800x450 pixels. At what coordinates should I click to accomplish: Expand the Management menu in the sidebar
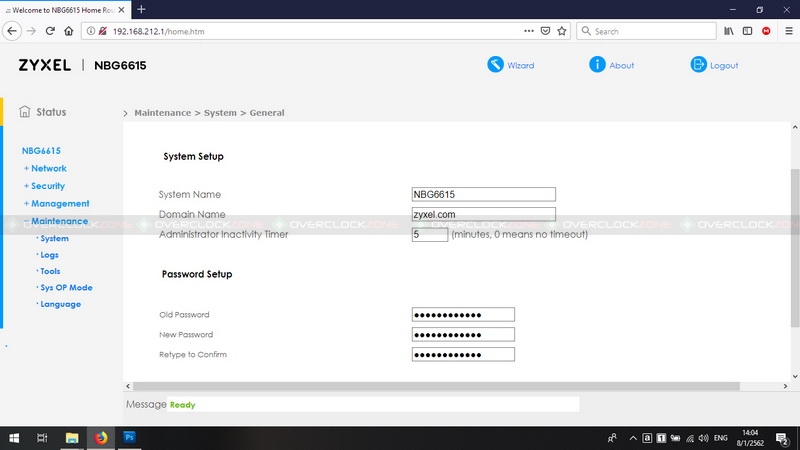pyautogui.click(x=56, y=203)
